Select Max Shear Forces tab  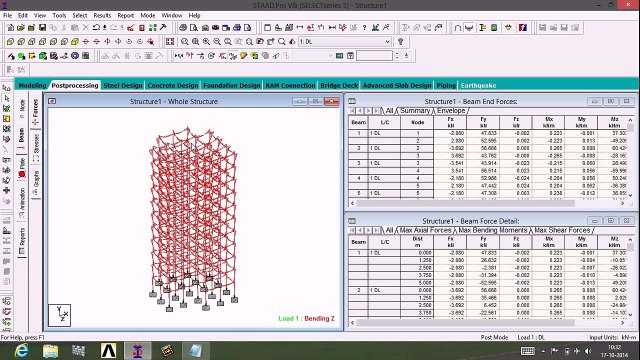(x=562, y=230)
